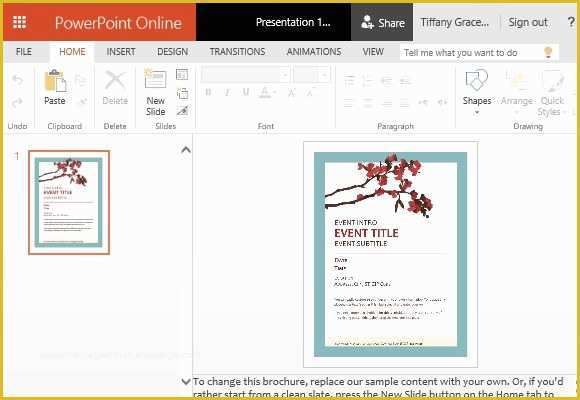The width and height of the screenshot is (580, 400).
Task: Switch to the DESIGN tab
Action: [x=172, y=52]
